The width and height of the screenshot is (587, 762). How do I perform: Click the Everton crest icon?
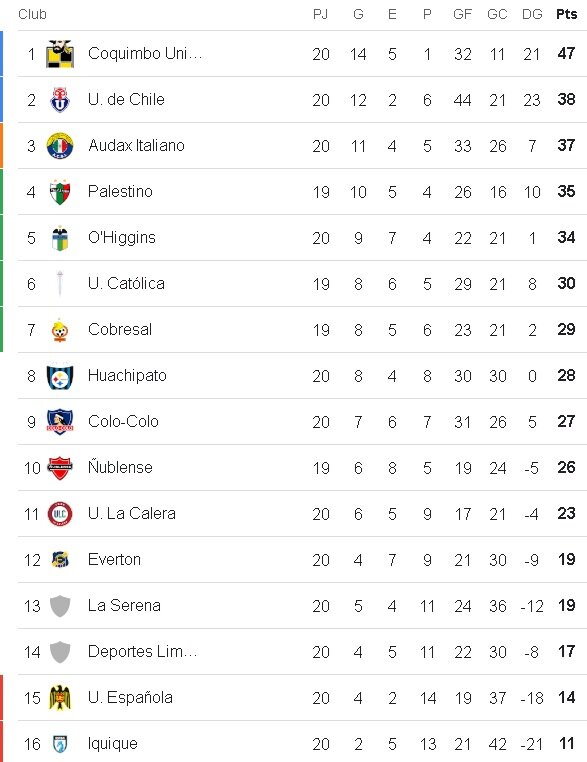point(60,560)
